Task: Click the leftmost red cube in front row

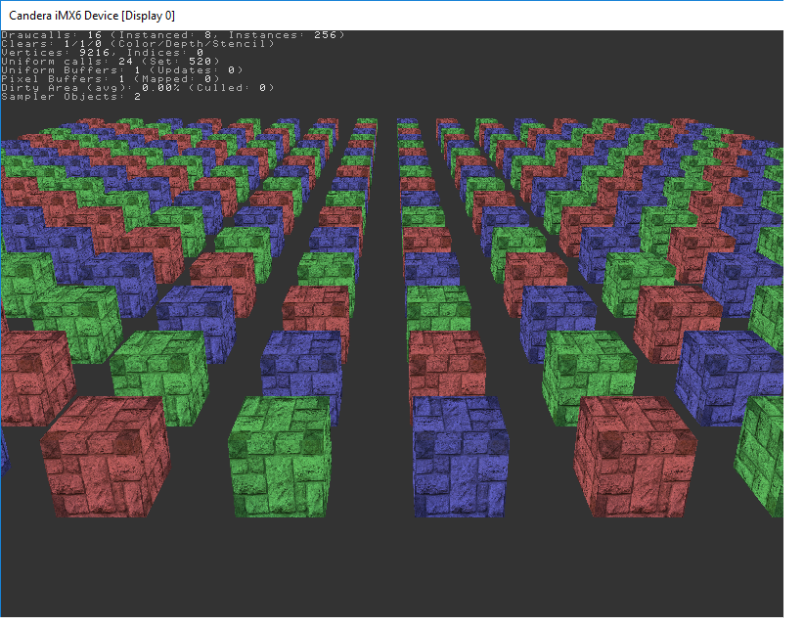Action: pyautogui.click(x=104, y=457)
